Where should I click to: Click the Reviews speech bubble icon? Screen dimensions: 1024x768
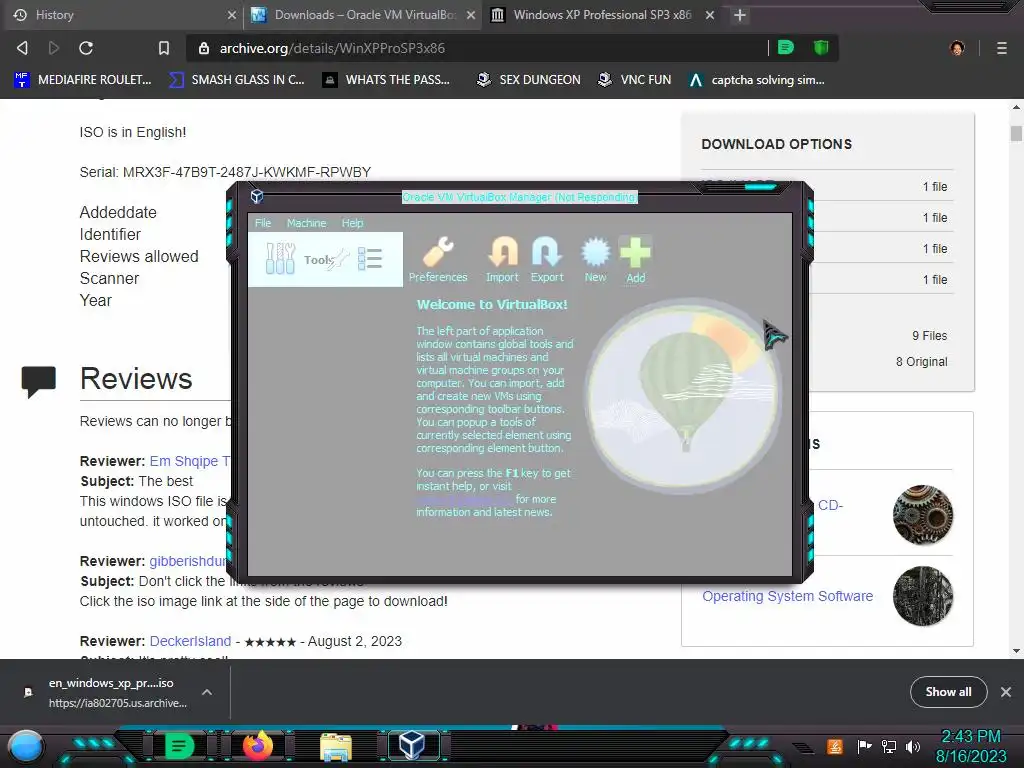click(x=39, y=381)
